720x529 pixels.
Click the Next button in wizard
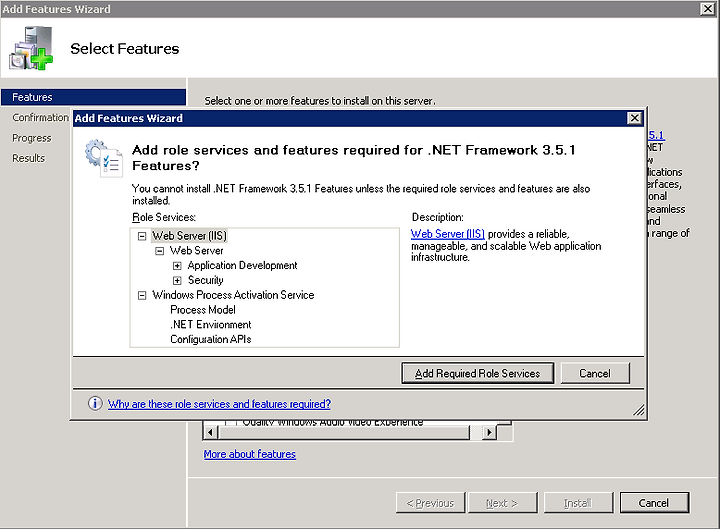click(502, 503)
